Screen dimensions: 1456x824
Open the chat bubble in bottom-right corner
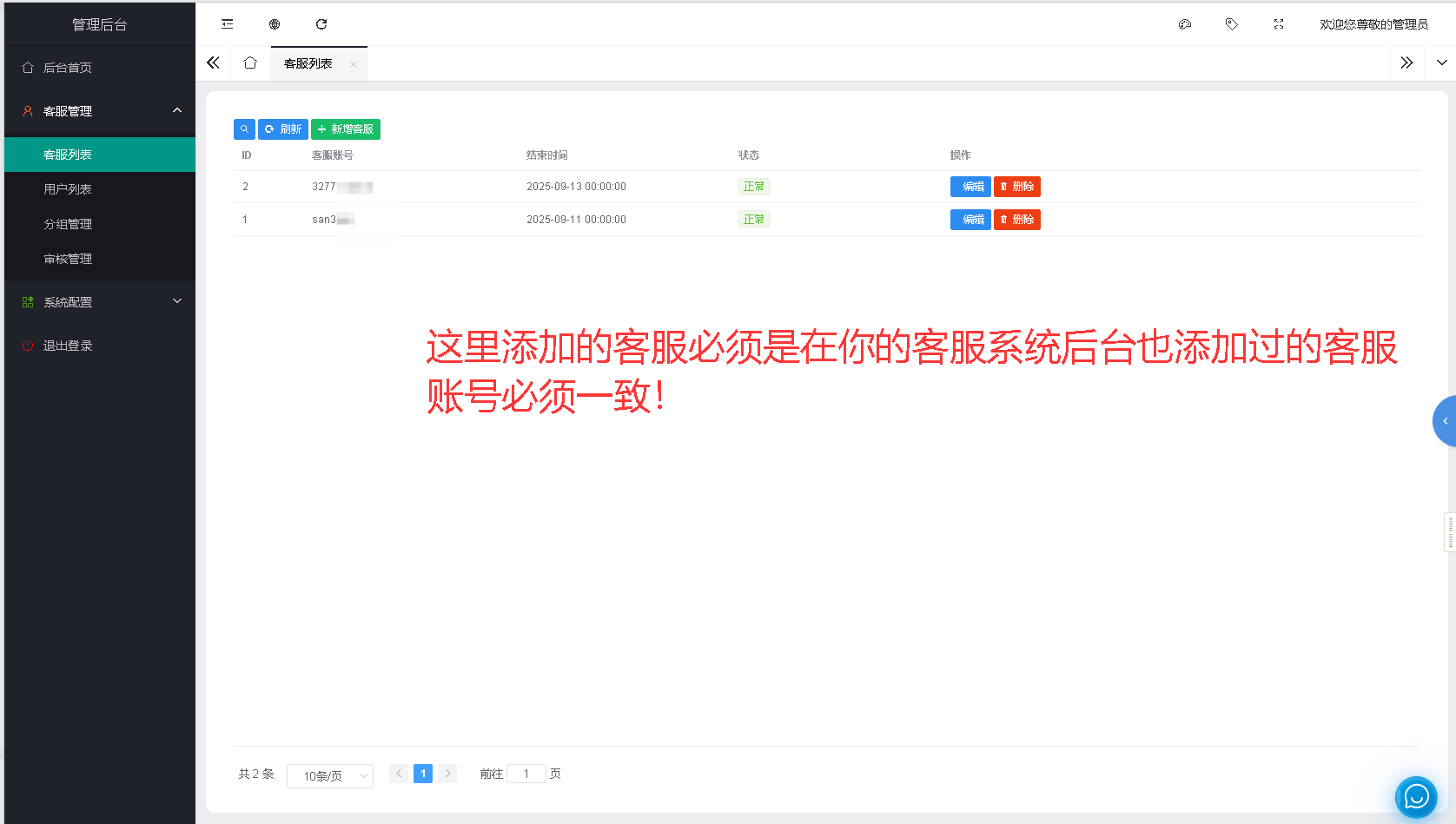[1415, 796]
